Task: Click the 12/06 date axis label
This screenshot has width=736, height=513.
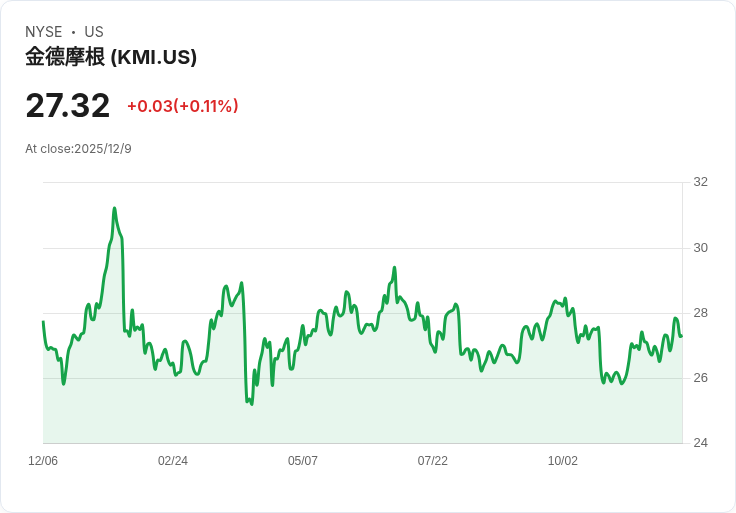Action: tap(43, 461)
